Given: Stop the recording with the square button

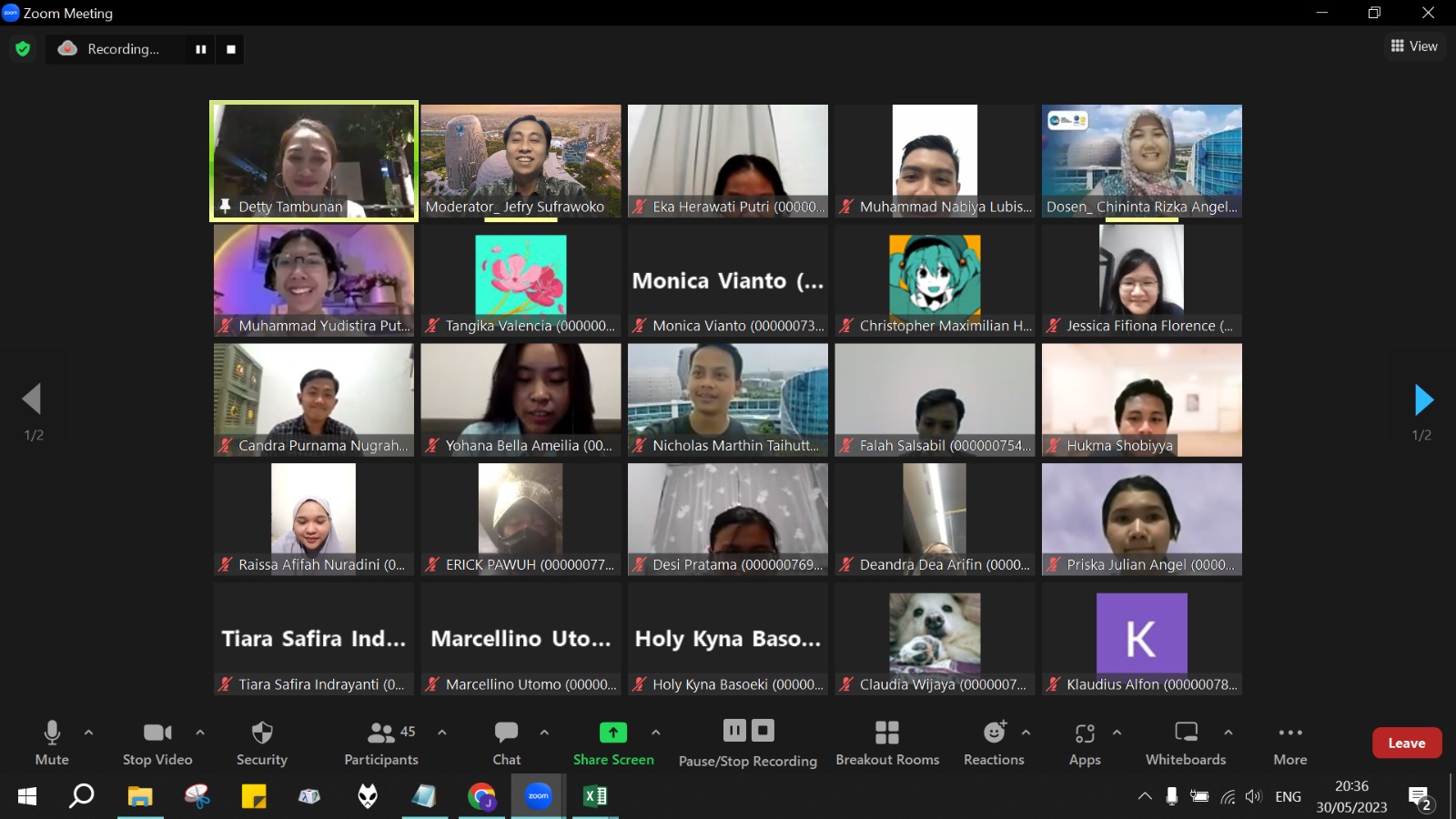Looking at the screenshot, I should (231, 49).
